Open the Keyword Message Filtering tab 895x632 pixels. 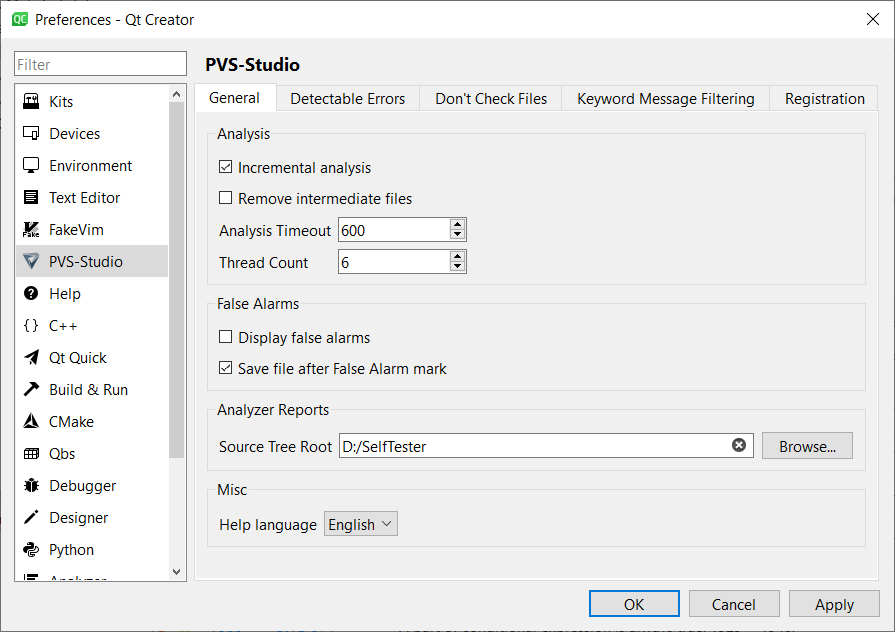665,99
